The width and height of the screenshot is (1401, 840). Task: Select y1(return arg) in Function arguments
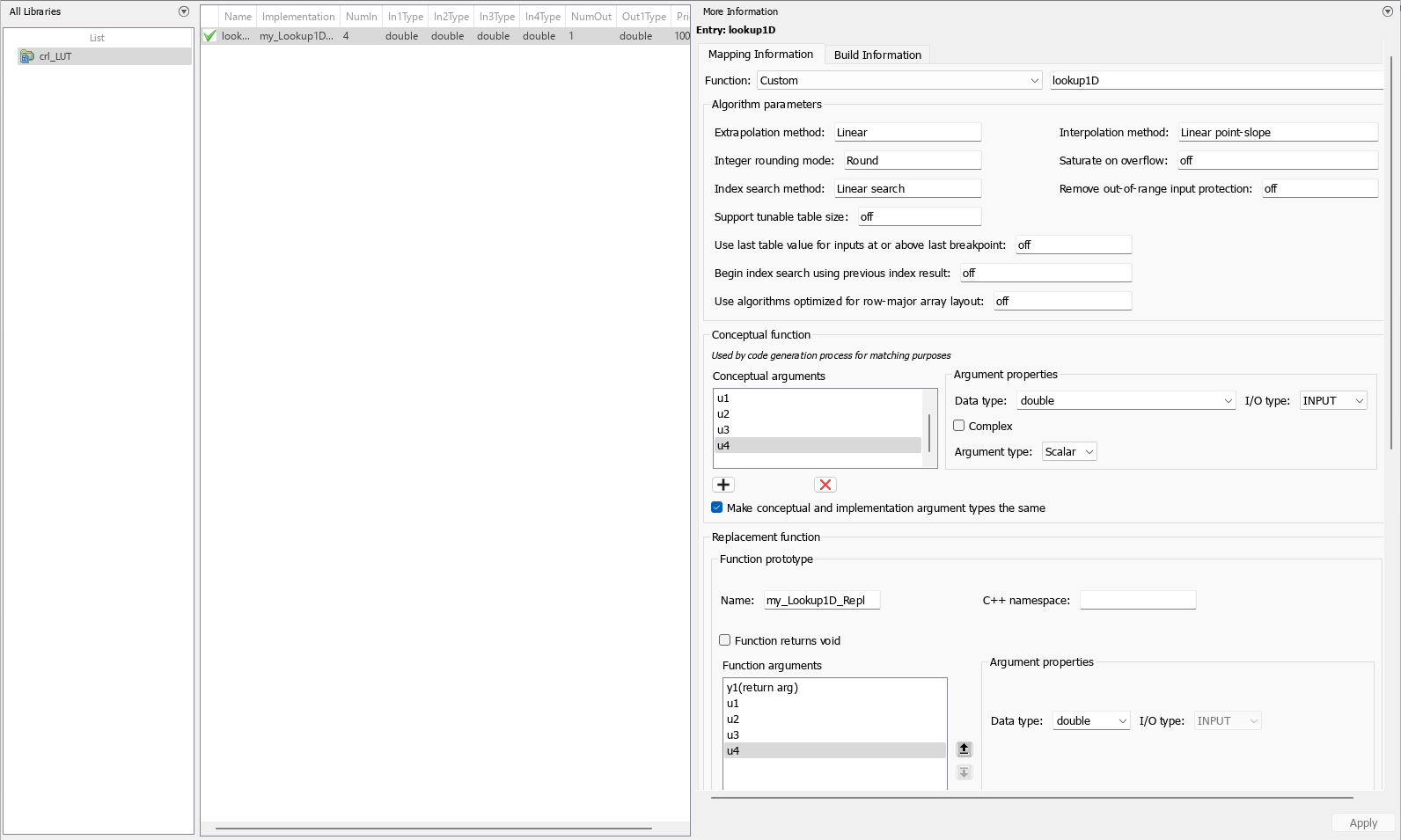(x=835, y=688)
